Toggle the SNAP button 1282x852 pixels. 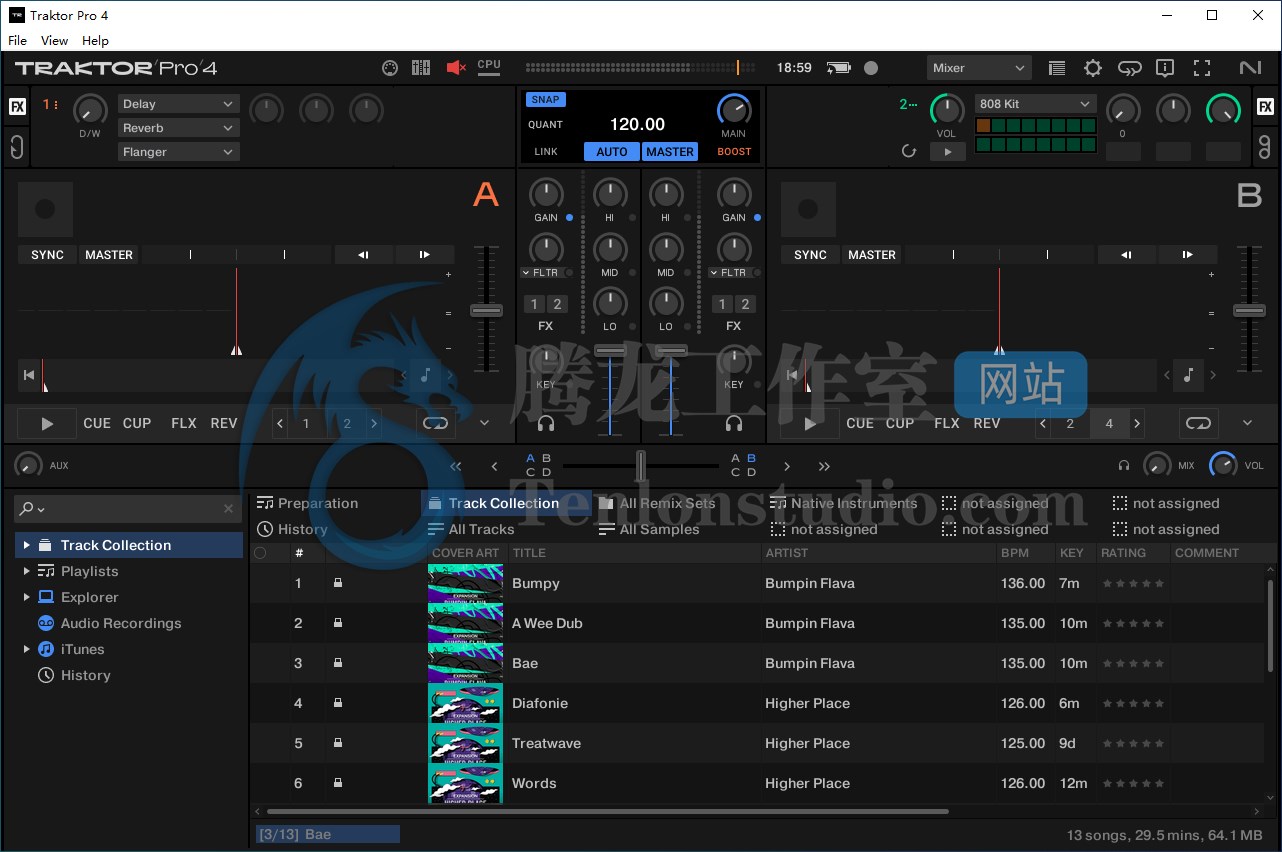(x=546, y=100)
